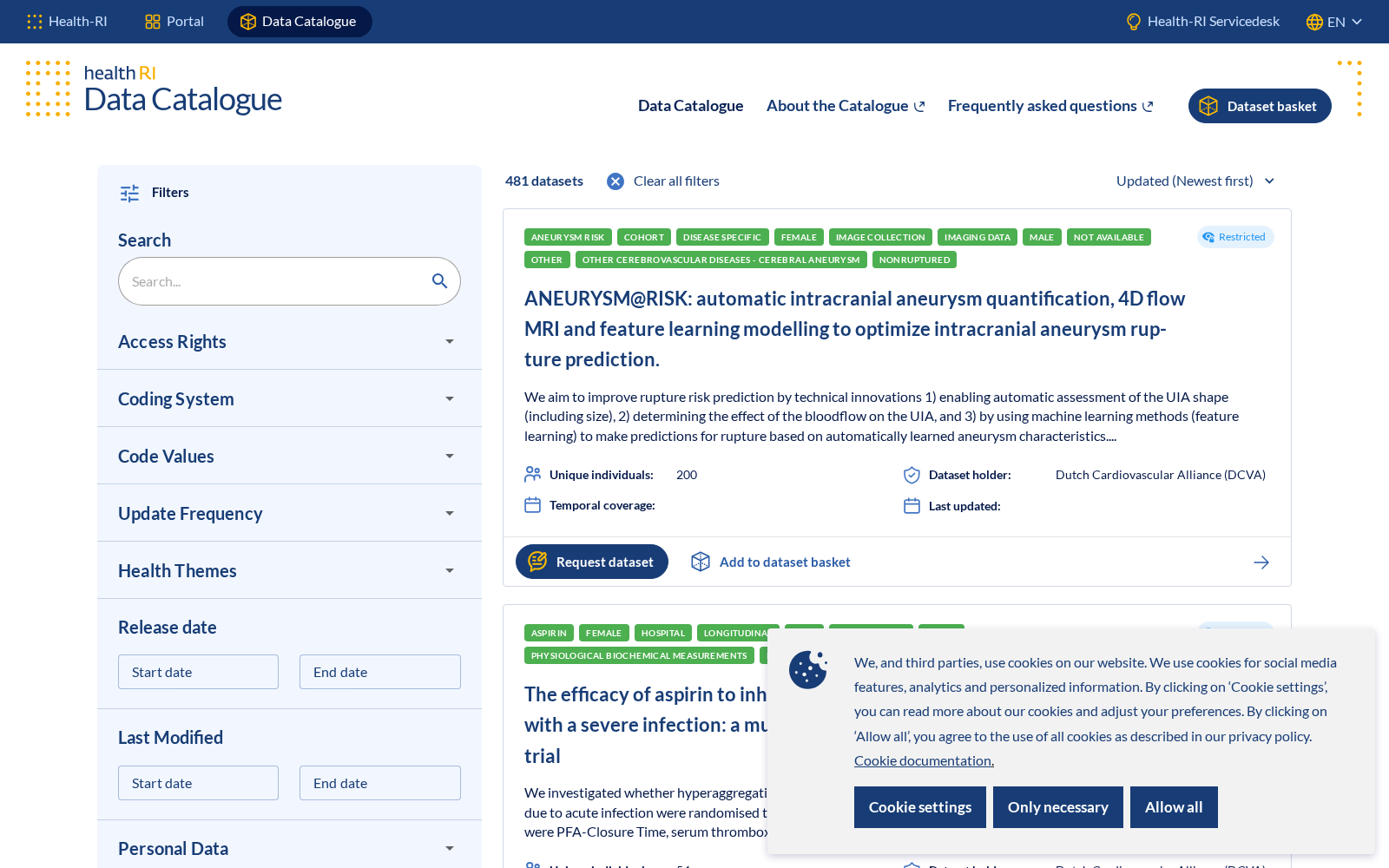Screen dimensions: 1389x868
Task: Click the Temporal coverage calendar icon
Action: [x=533, y=505]
